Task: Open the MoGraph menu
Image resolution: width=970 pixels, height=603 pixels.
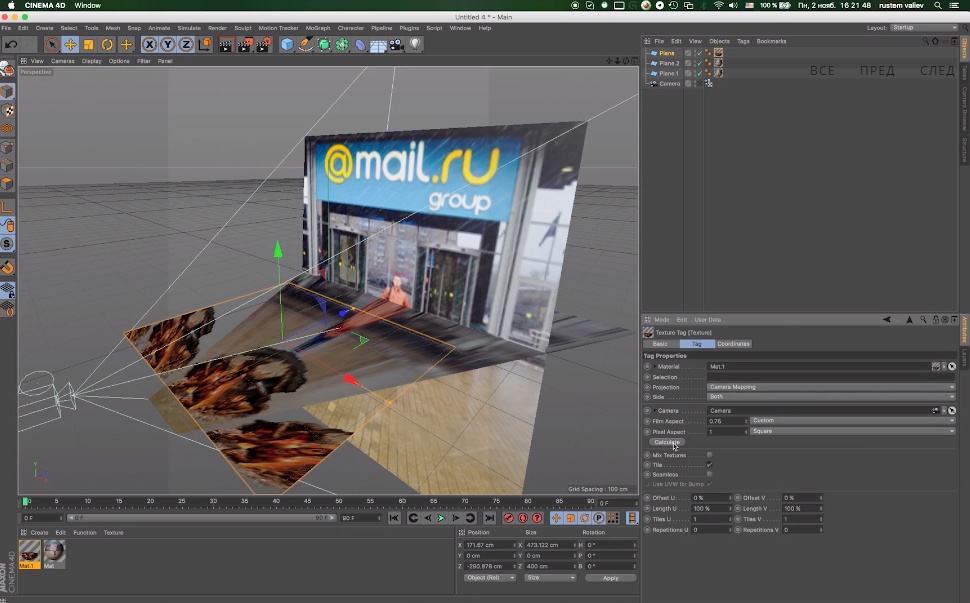Action: [x=317, y=28]
